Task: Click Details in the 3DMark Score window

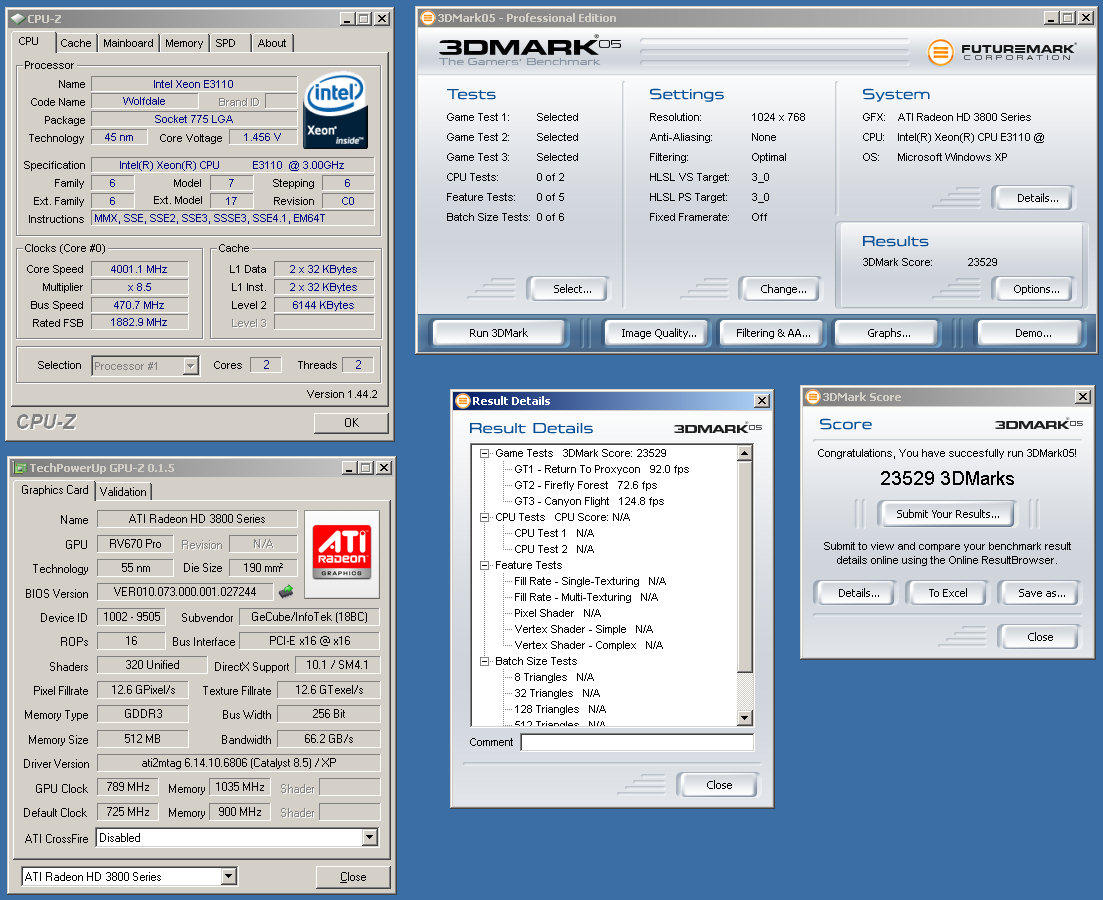Action: (x=857, y=593)
